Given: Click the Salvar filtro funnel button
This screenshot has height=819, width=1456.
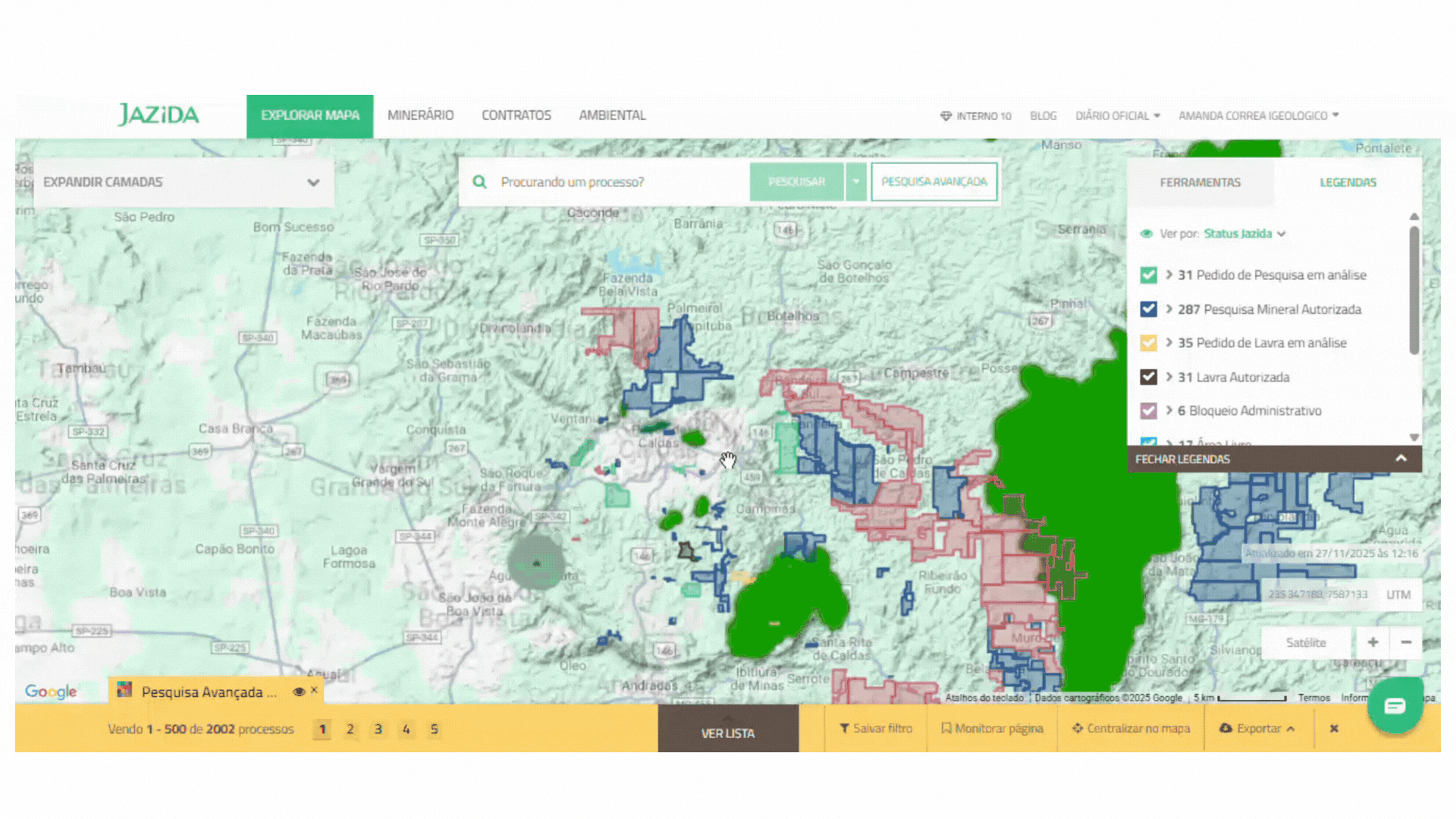Looking at the screenshot, I should coord(875,728).
